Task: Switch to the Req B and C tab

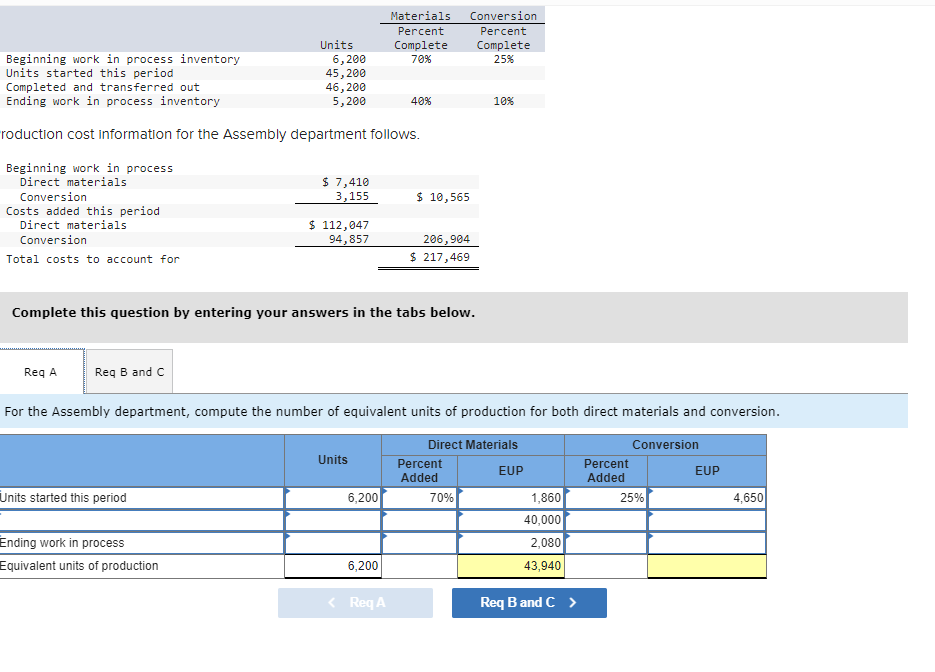Action: pyautogui.click(x=128, y=371)
